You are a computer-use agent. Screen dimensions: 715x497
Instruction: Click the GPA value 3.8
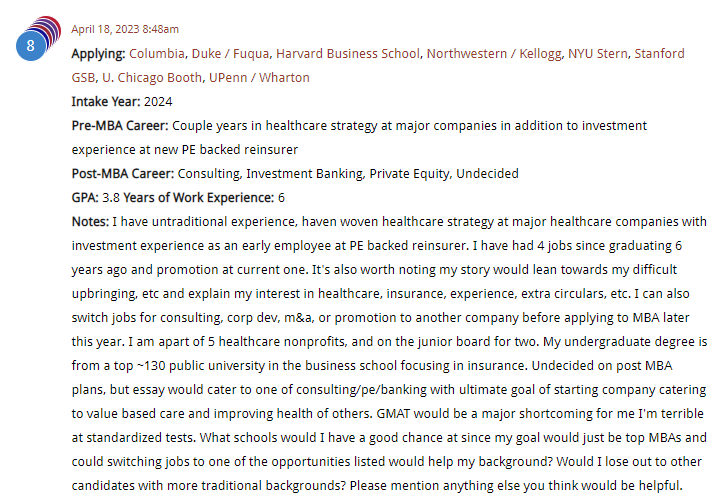click(111, 197)
